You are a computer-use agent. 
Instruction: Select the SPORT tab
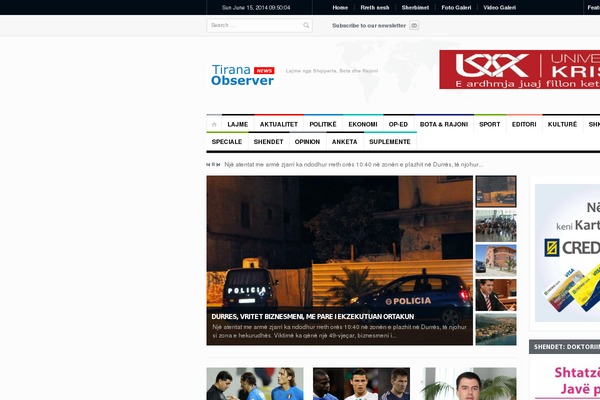tap(490, 124)
